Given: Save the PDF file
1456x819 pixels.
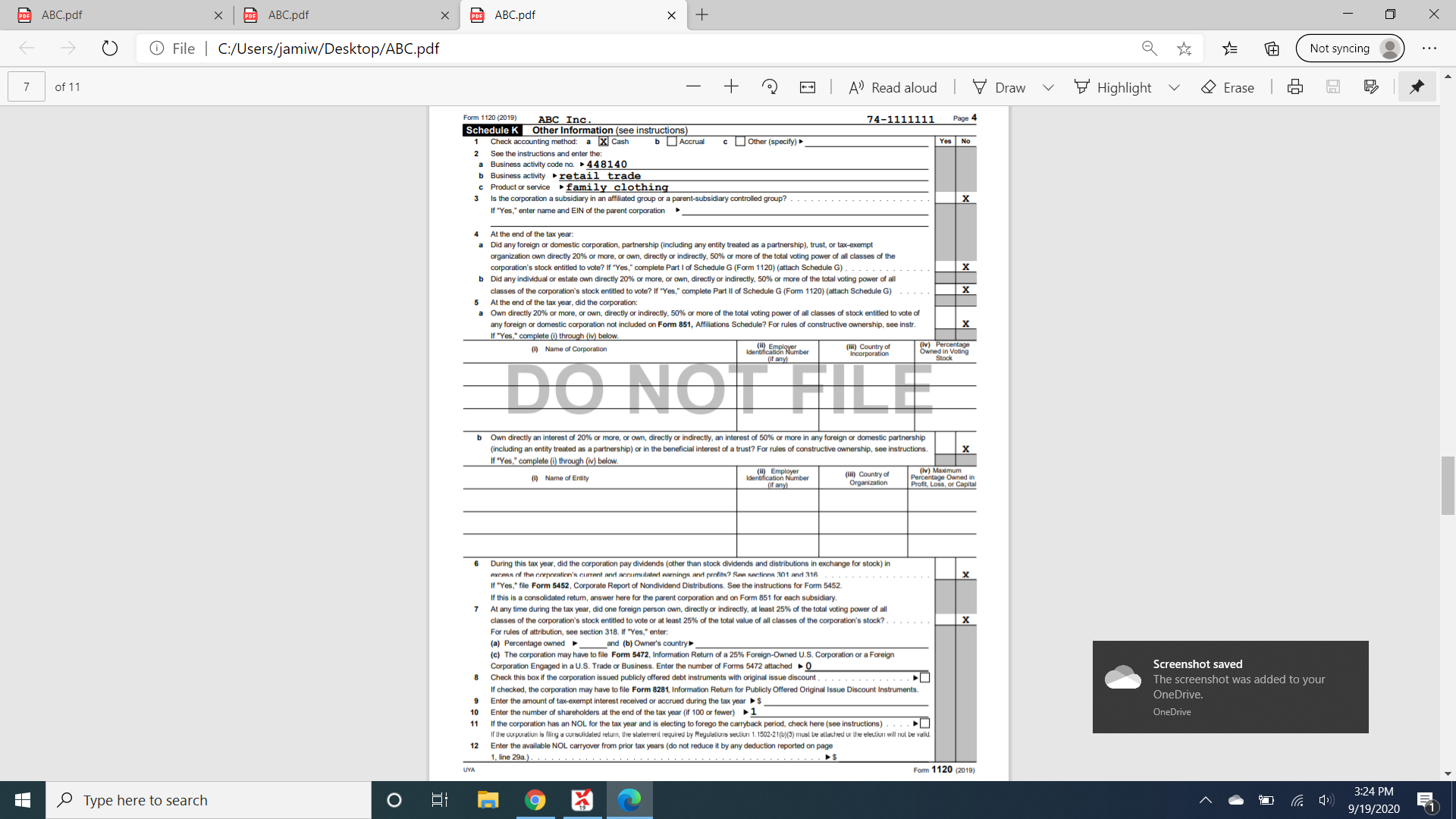Looking at the screenshot, I should coord(1332,86).
